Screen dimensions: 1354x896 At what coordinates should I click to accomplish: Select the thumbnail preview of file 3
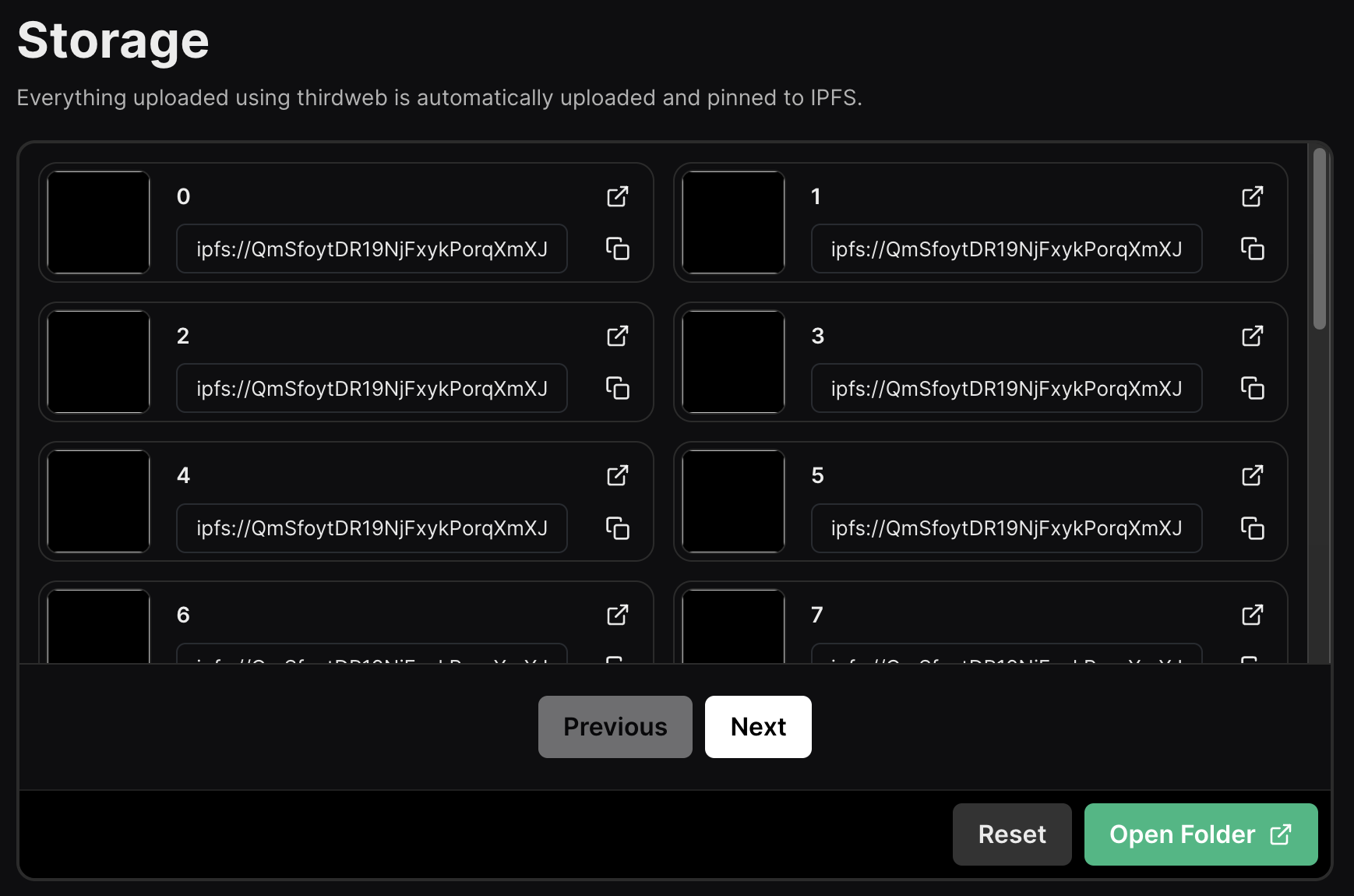tap(733, 362)
